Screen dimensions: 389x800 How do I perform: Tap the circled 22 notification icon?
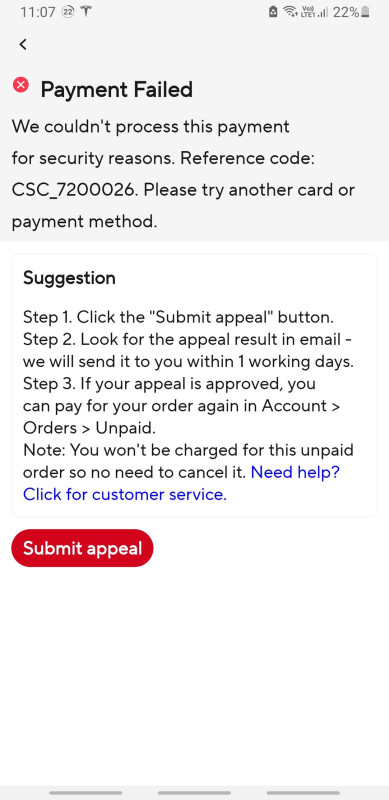[x=67, y=12]
